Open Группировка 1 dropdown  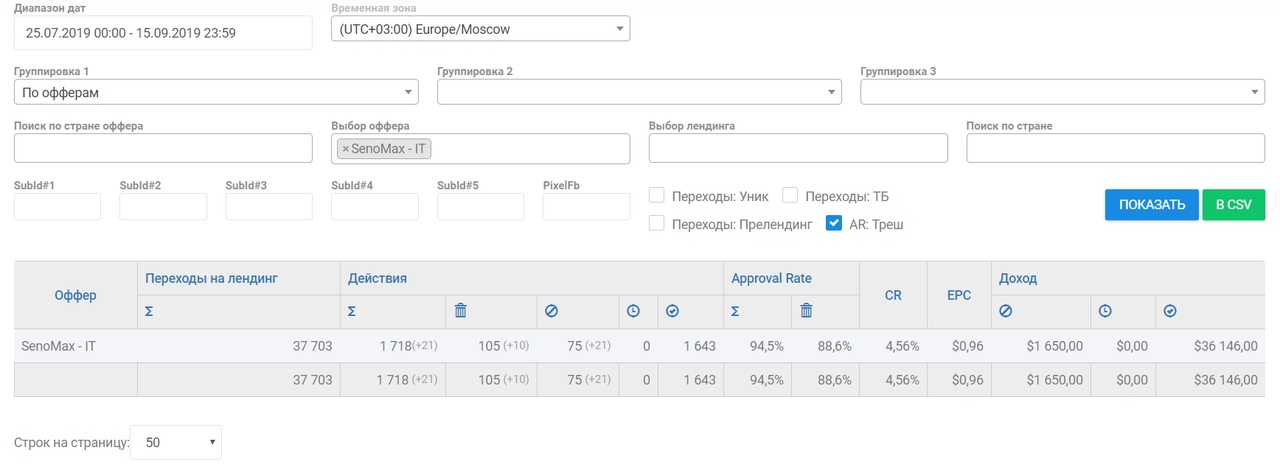(216, 92)
